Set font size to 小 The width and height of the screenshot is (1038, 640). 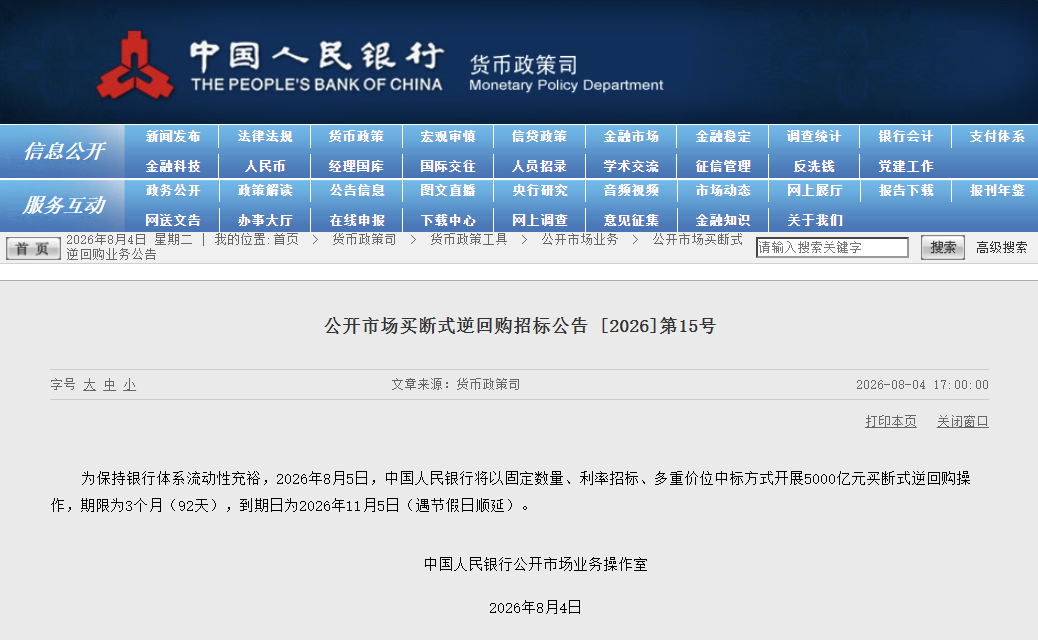tap(129, 385)
